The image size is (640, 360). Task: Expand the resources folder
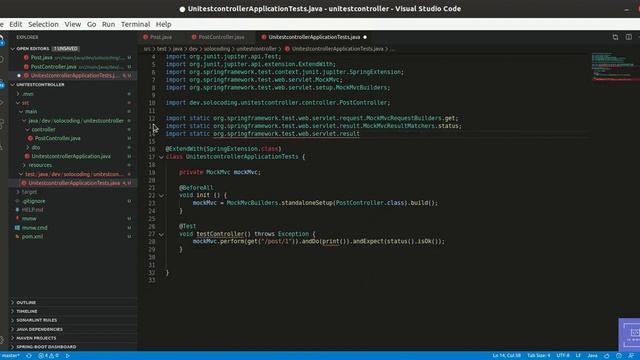pos(40,165)
